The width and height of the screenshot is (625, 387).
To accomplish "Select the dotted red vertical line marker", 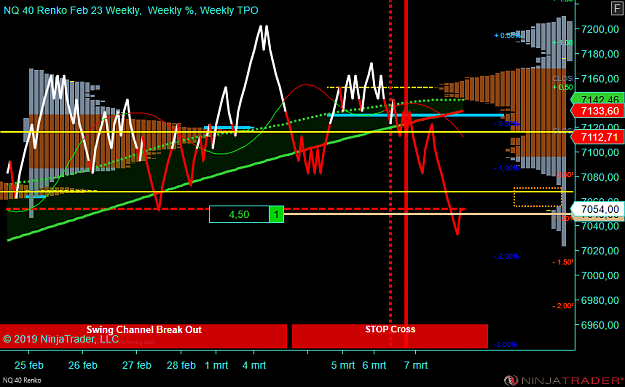I will tap(390, 174).
